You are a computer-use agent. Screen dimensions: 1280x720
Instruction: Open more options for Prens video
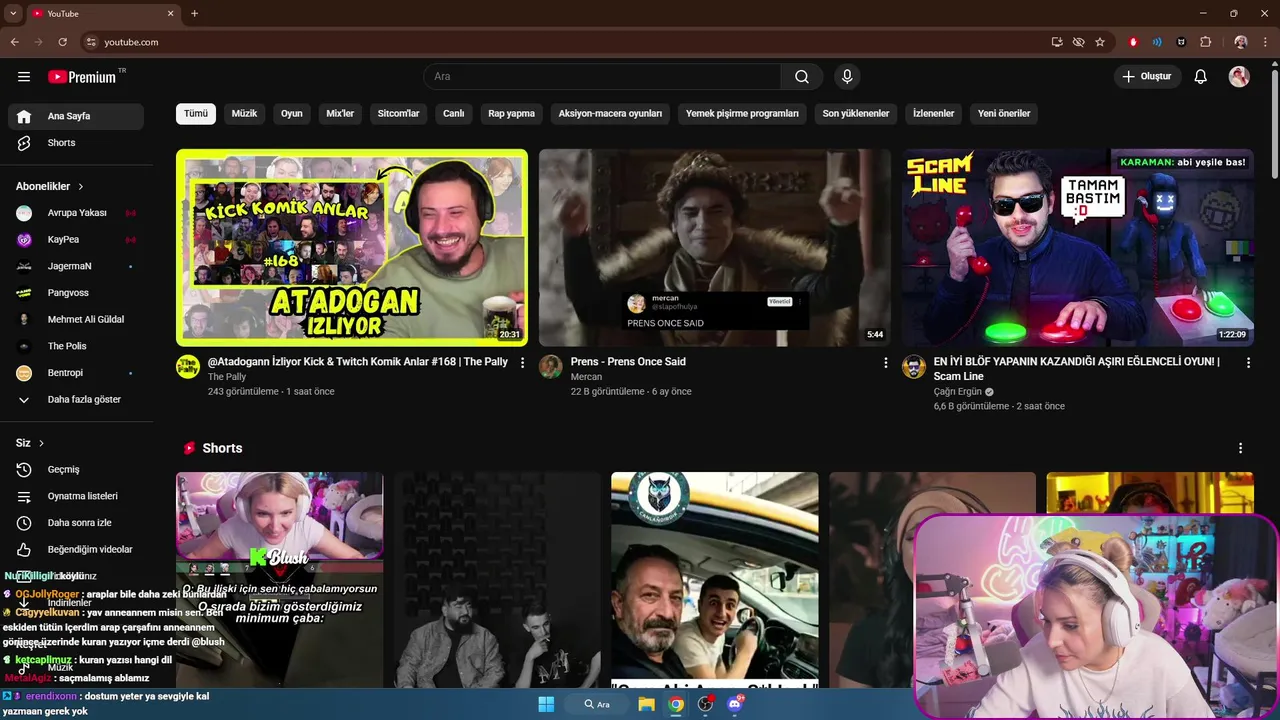885,363
